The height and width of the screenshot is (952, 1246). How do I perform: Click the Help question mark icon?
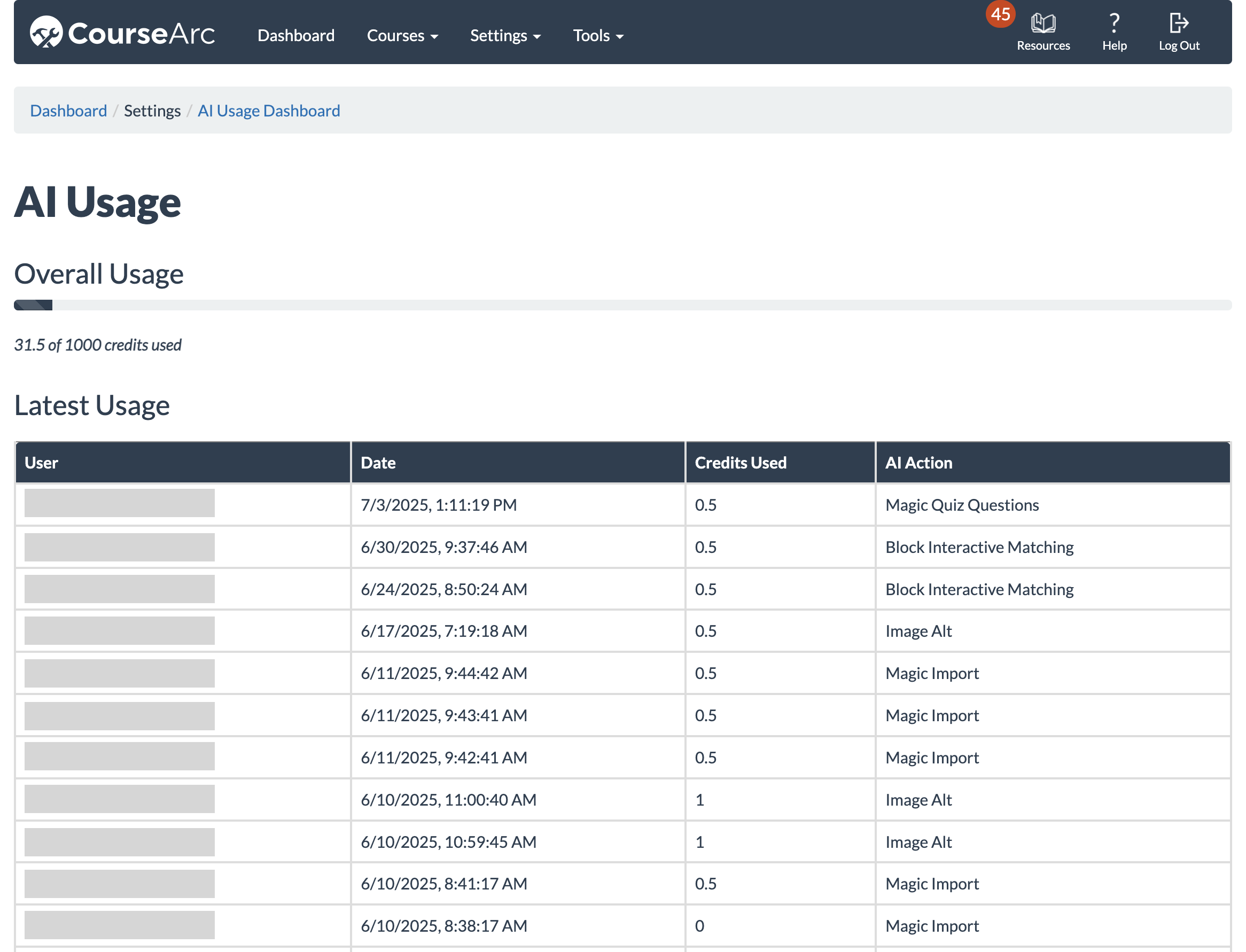[x=1113, y=23]
